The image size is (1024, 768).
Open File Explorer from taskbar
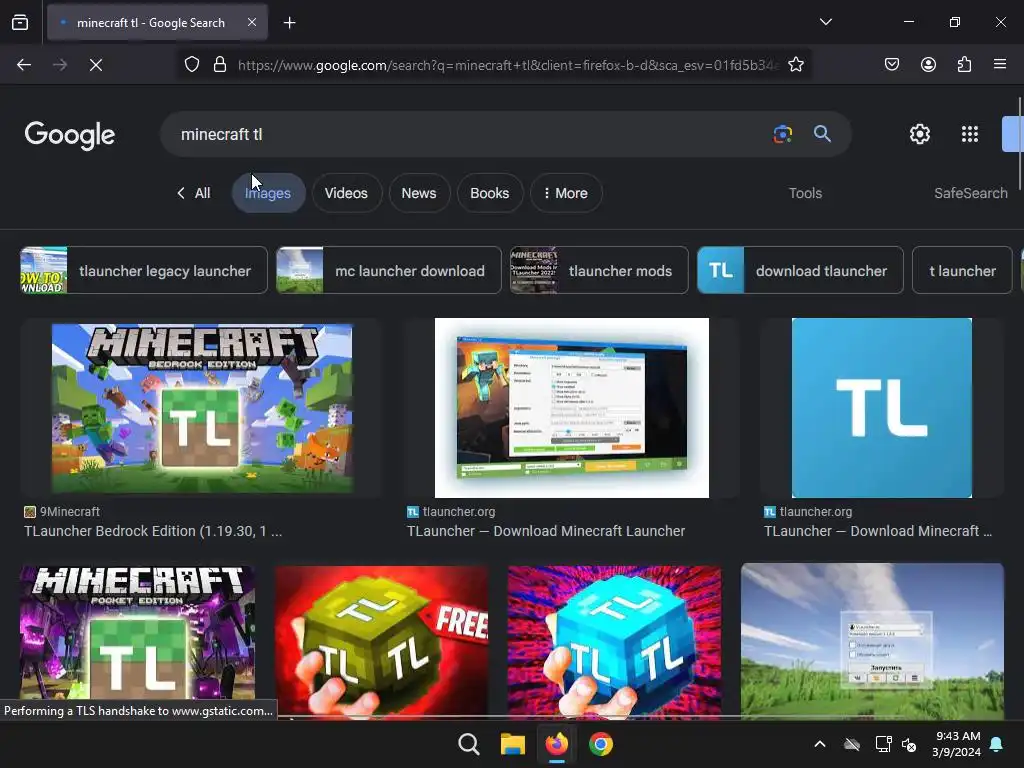(x=513, y=744)
